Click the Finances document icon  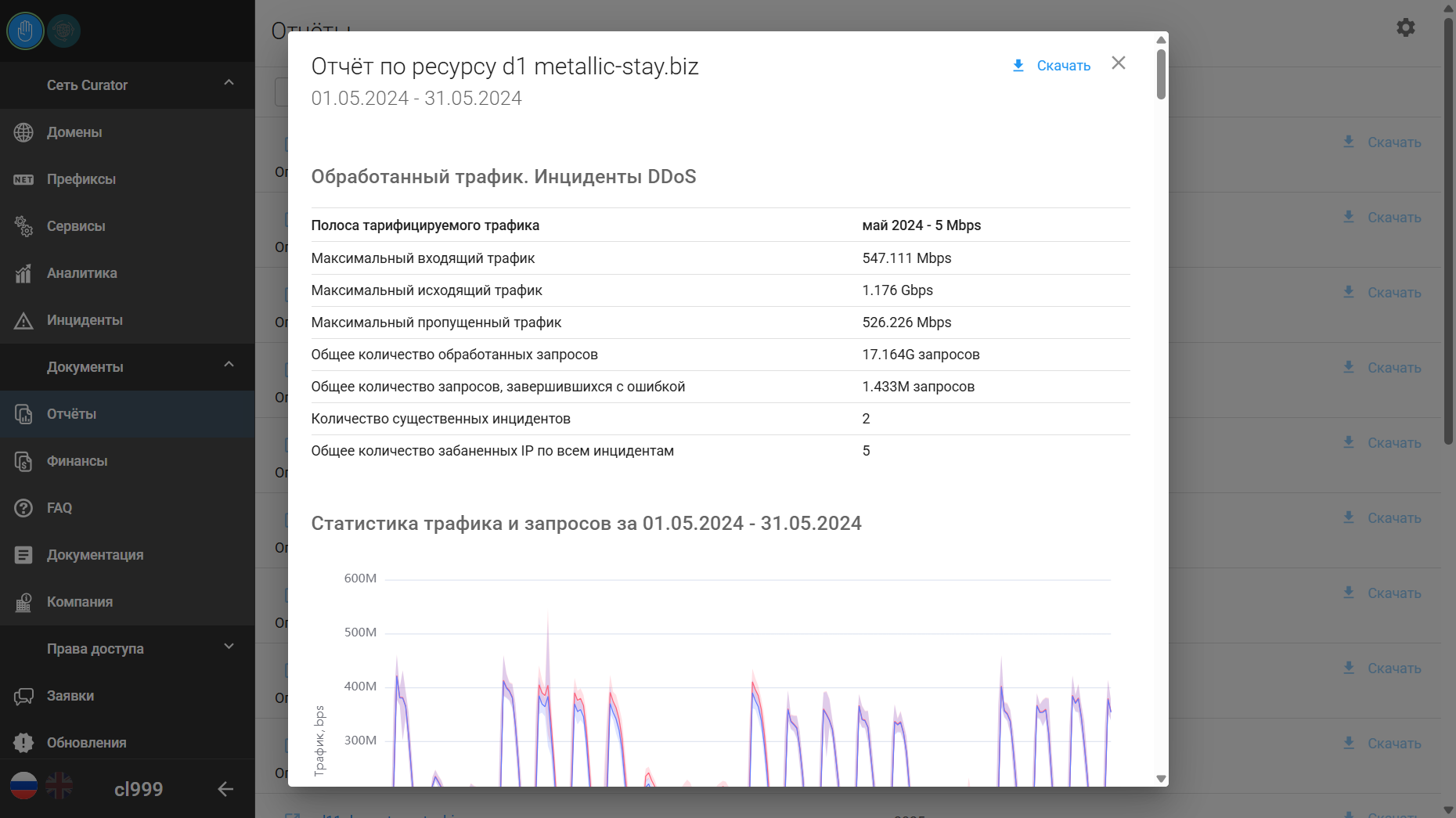click(x=23, y=461)
